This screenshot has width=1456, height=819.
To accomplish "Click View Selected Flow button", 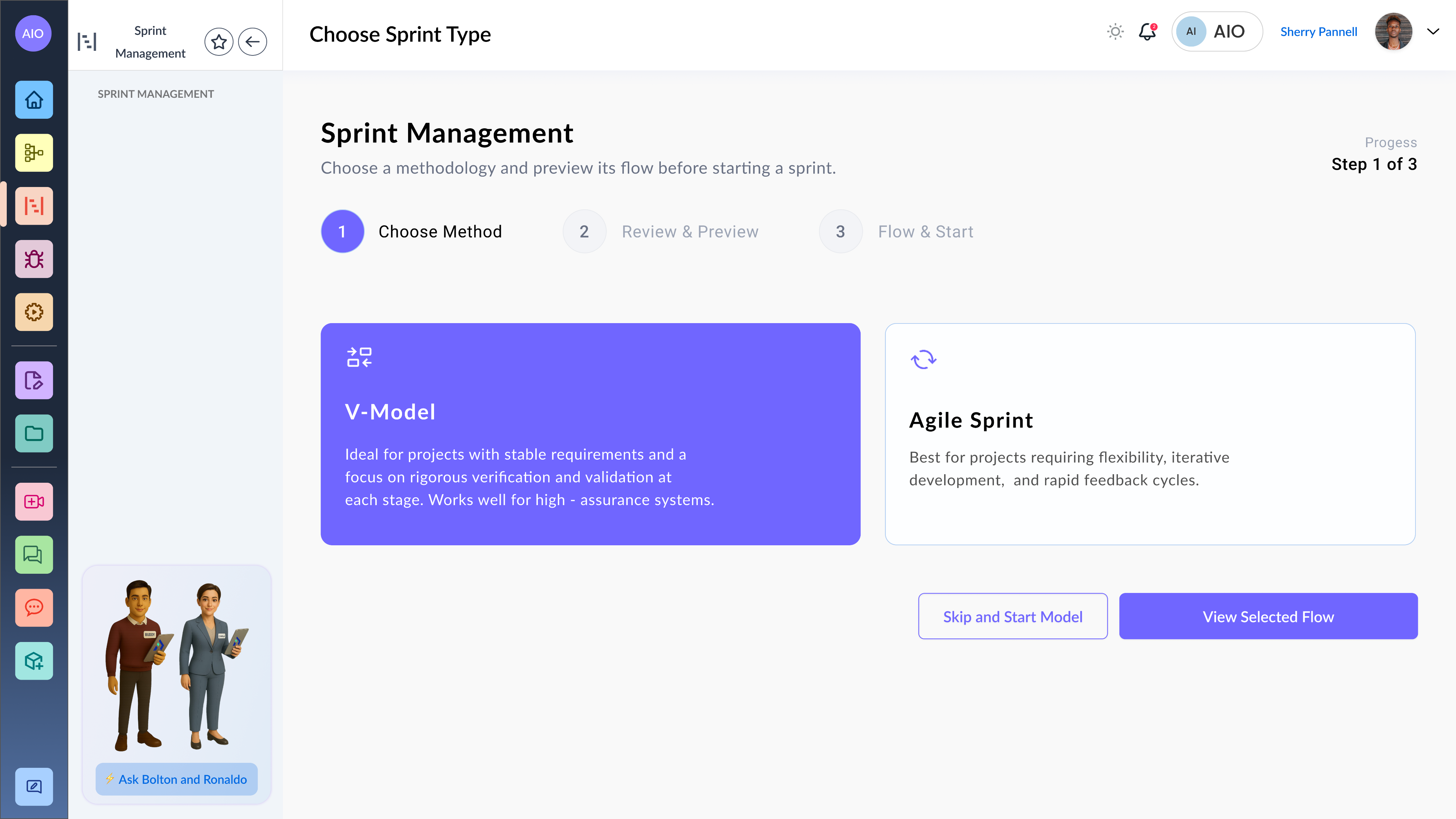I will point(1268,616).
